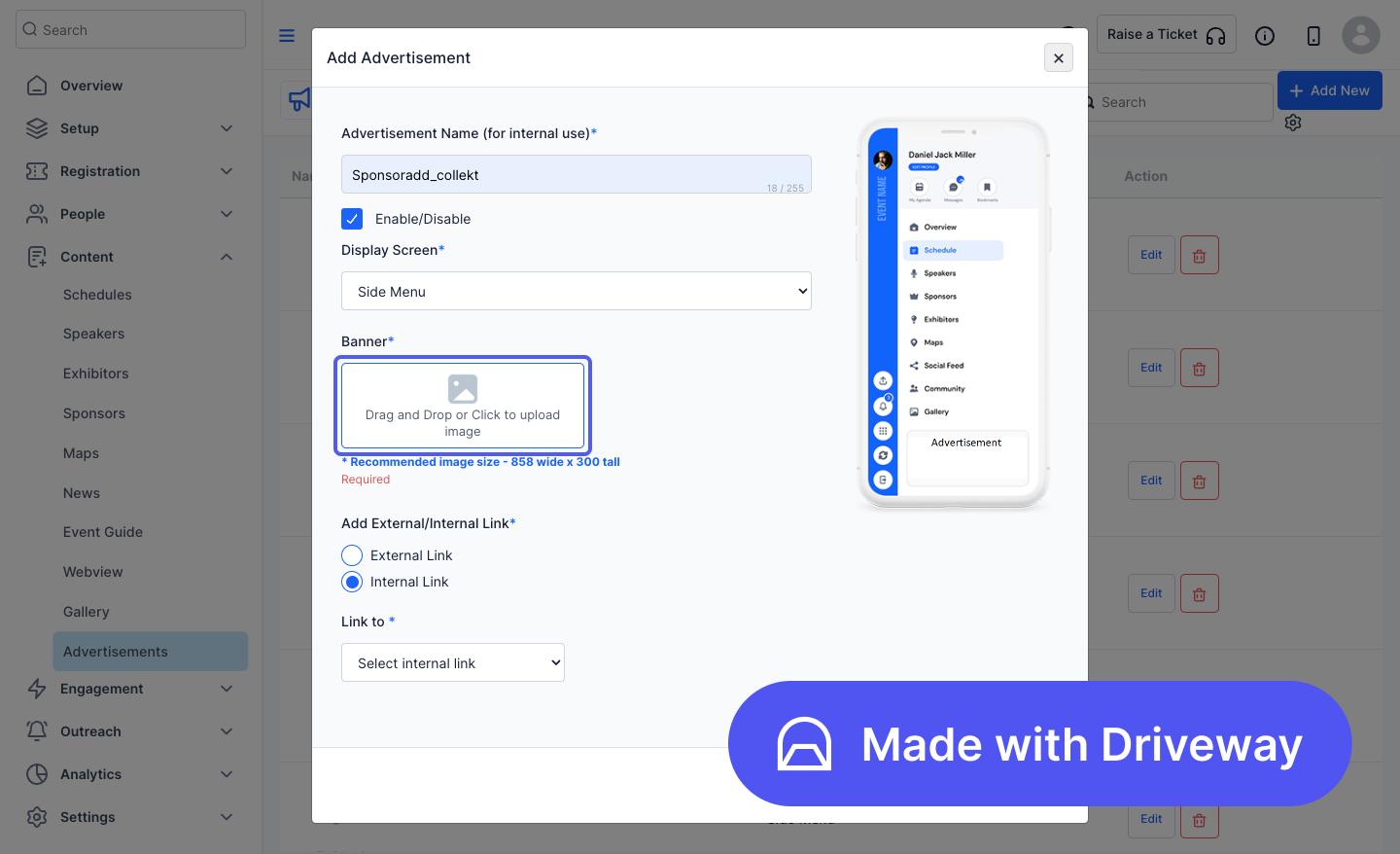Image resolution: width=1400 pixels, height=854 pixels.
Task: Edit the first advertisement row
Action: (1151, 255)
